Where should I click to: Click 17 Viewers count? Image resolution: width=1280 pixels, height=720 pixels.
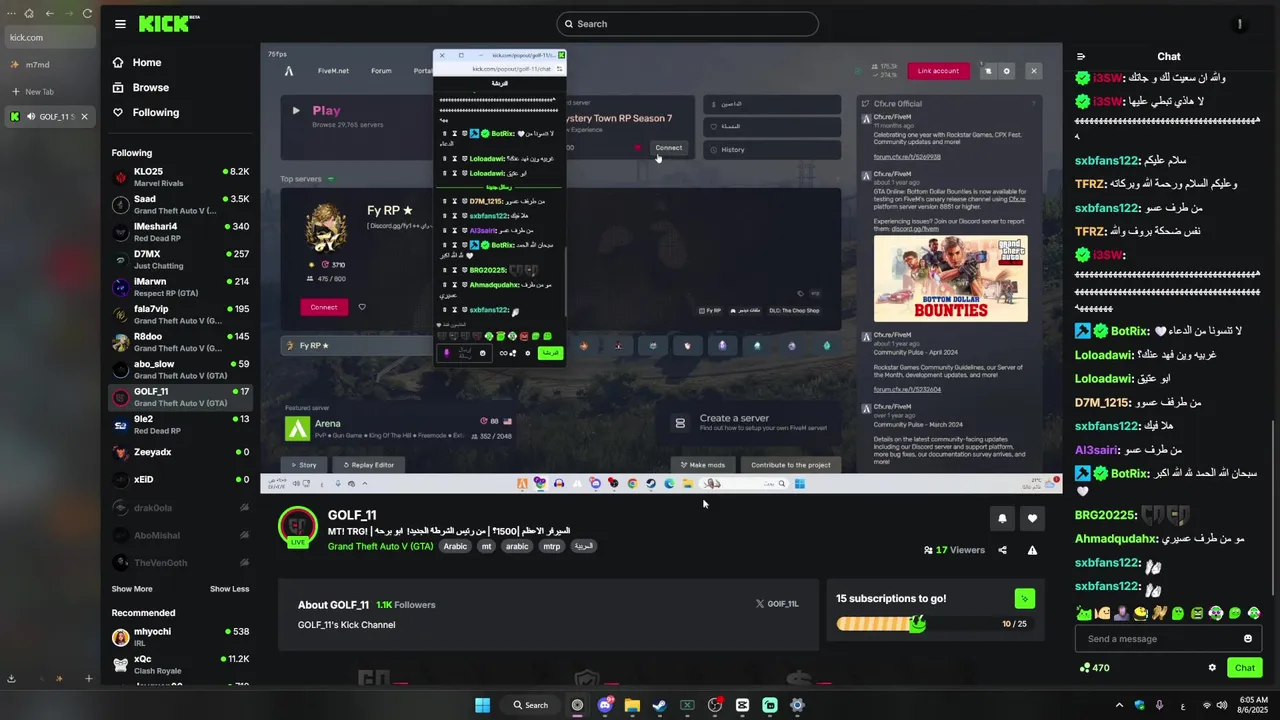(954, 550)
